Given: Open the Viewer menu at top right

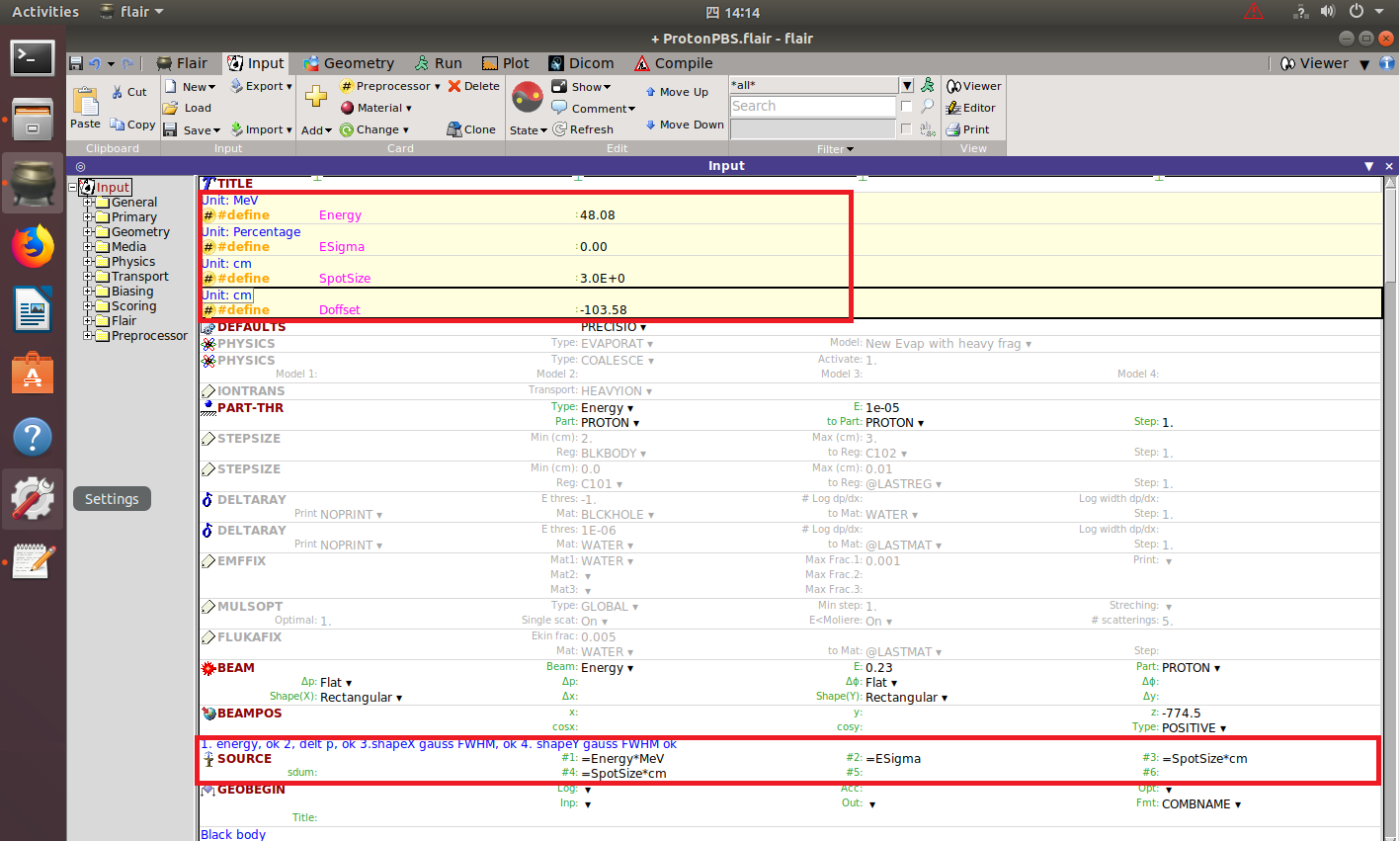Looking at the screenshot, I should pyautogui.click(x=1326, y=63).
